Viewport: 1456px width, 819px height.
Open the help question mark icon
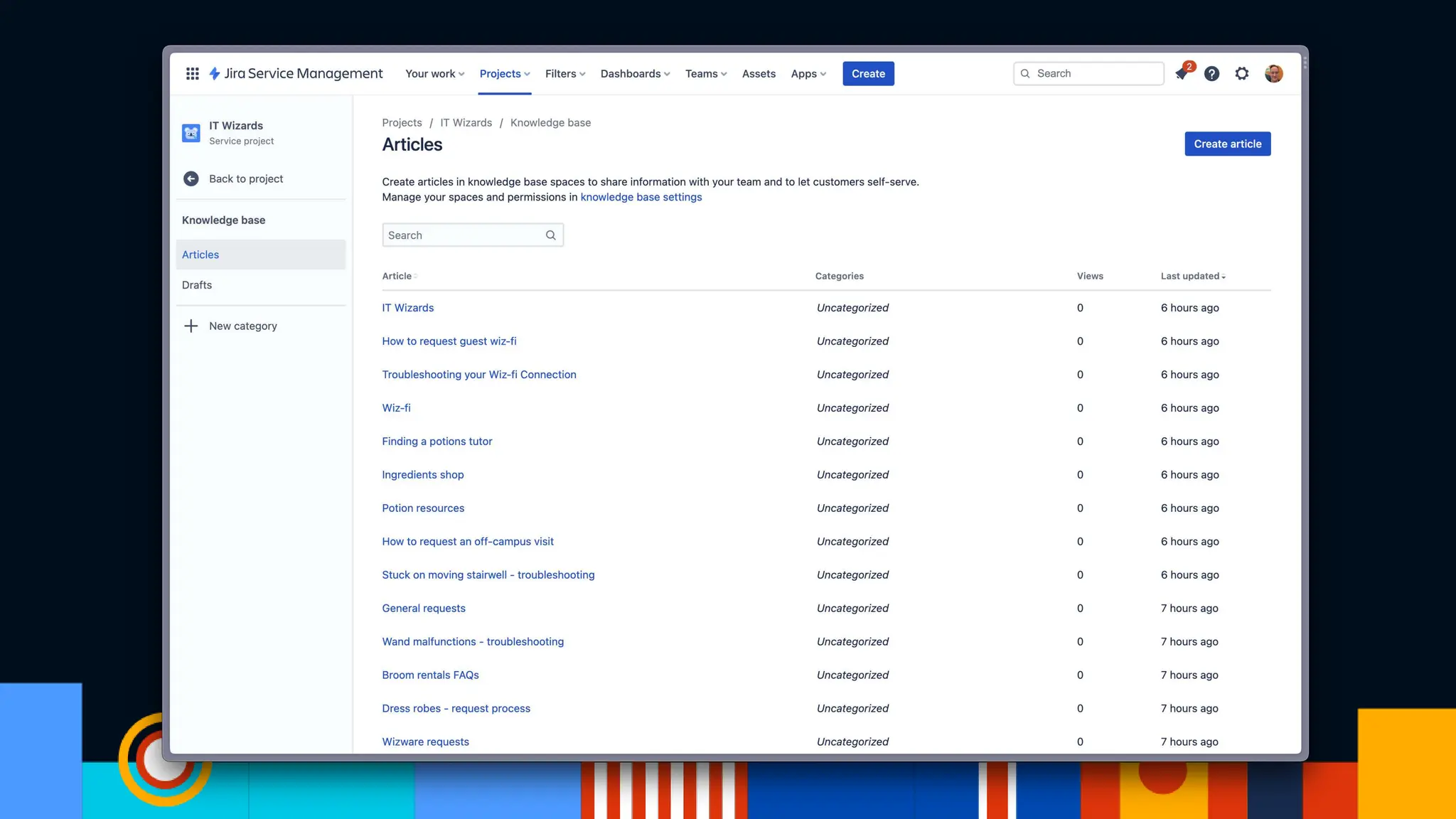[x=1211, y=73]
